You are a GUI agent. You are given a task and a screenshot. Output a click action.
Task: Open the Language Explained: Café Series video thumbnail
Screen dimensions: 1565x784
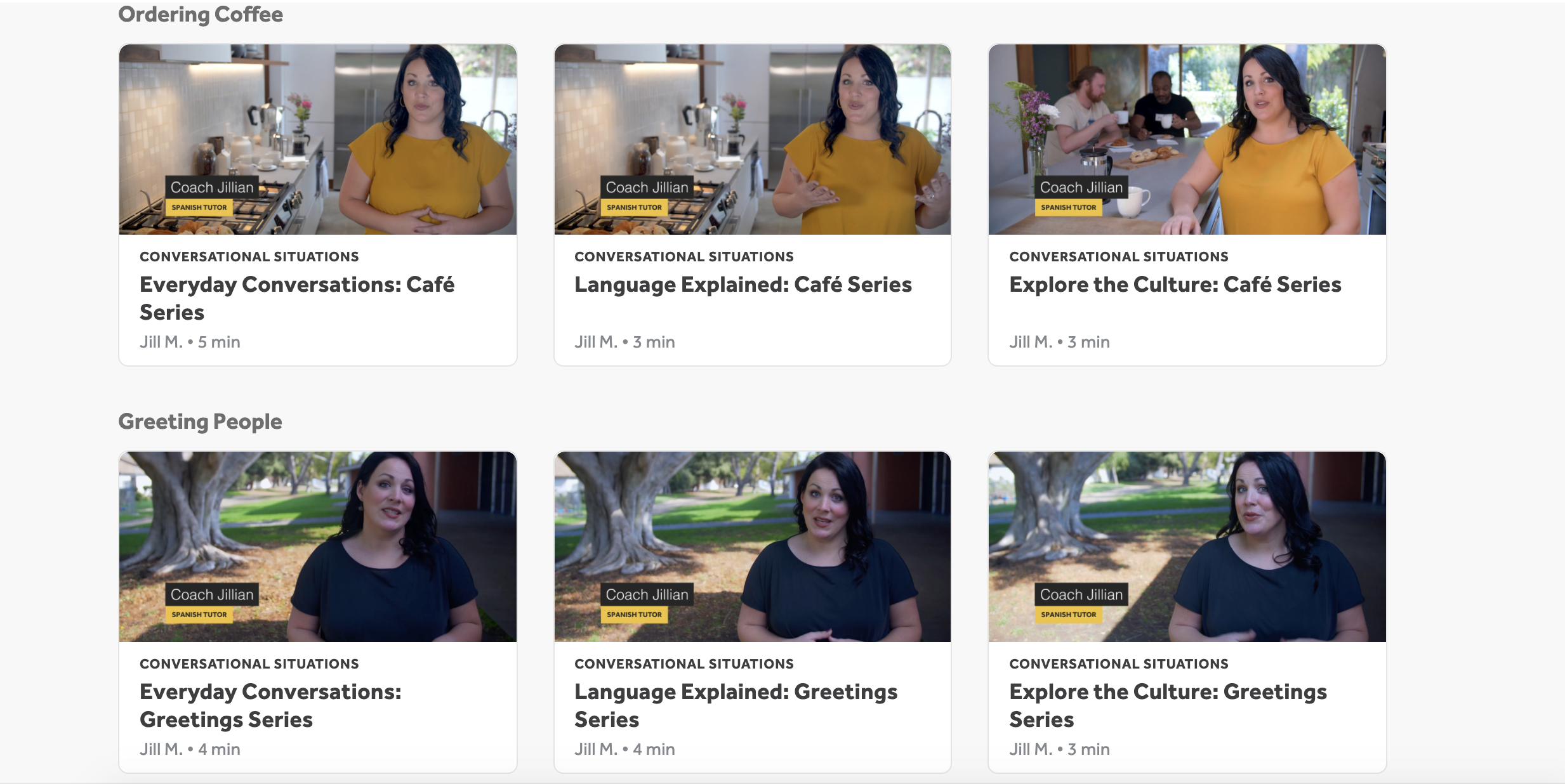pos(753,140)
